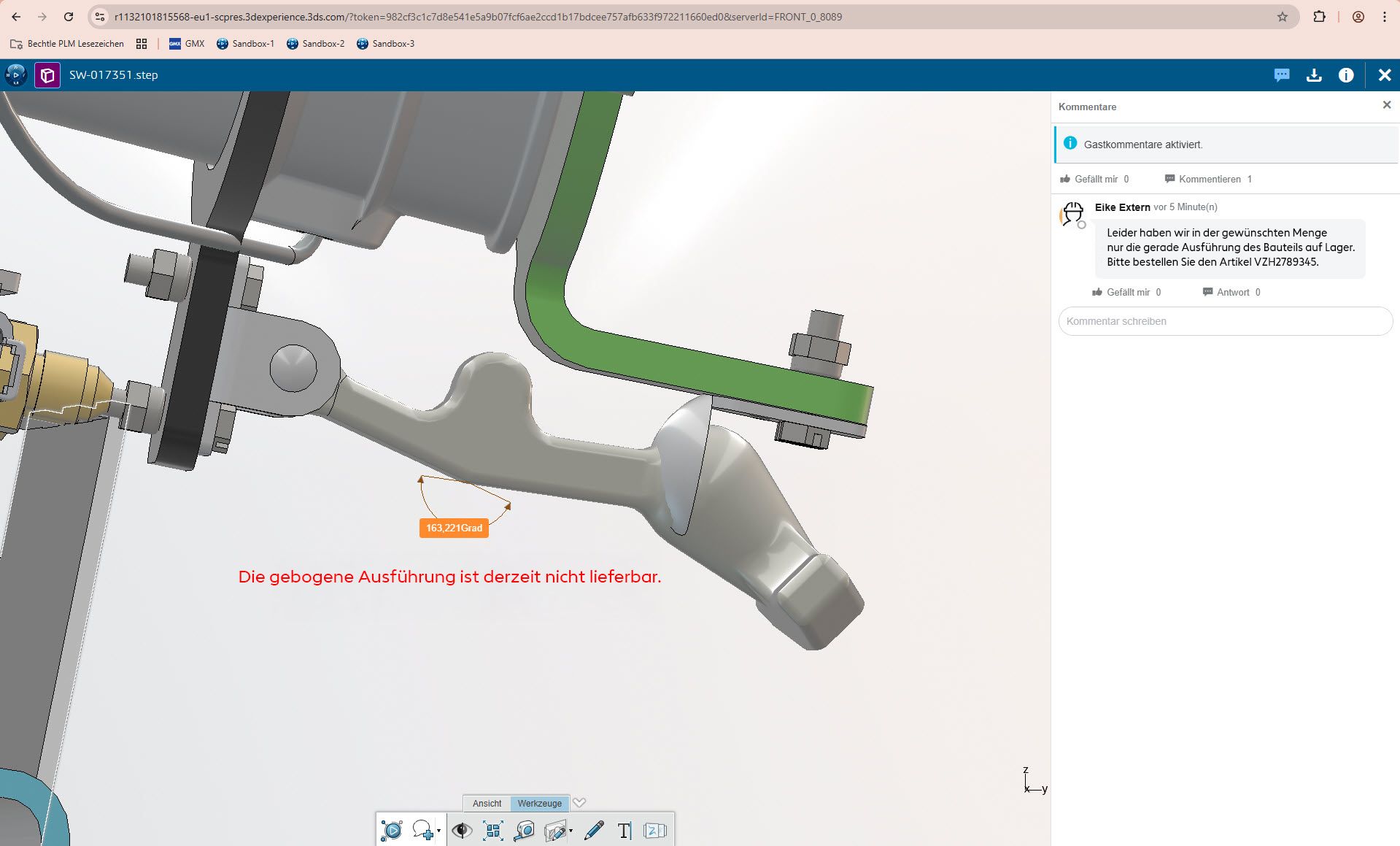Toggle the comments panel chat icon
This screenshot has height=846, width=1400.
tap(1281, 75)
